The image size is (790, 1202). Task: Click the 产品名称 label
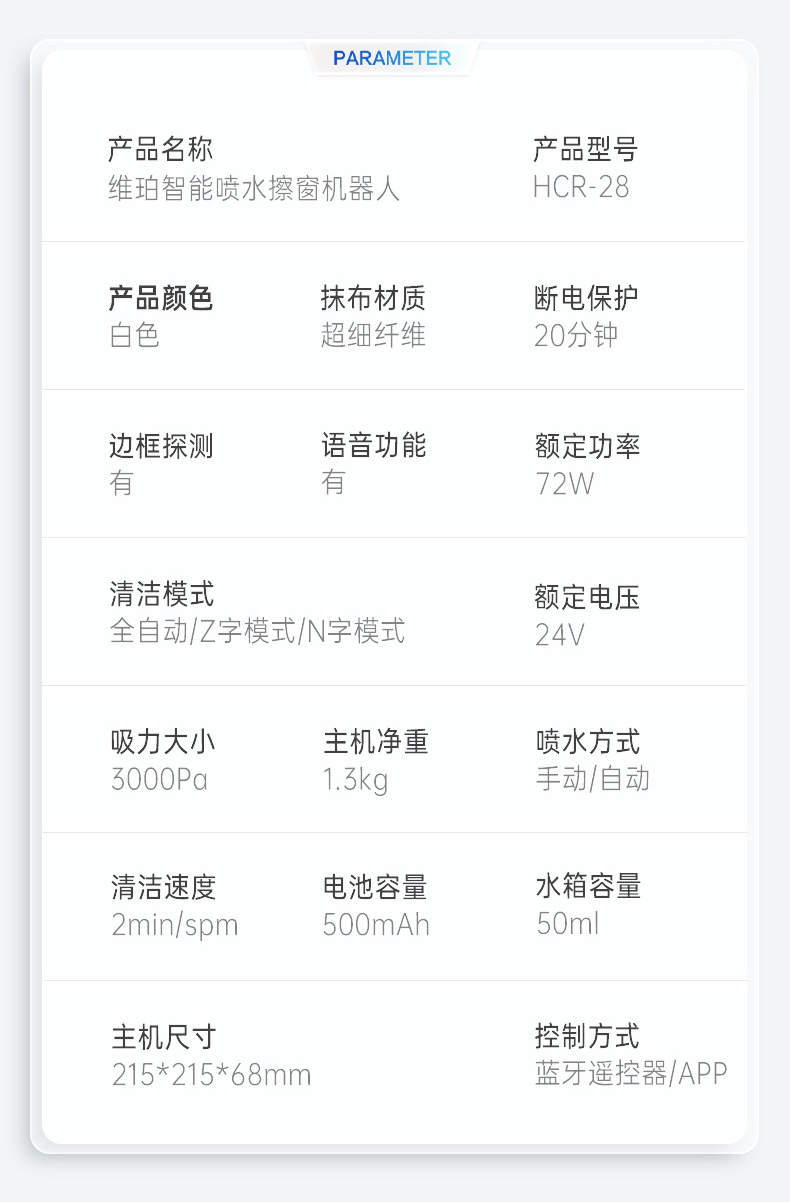[160, 150]
